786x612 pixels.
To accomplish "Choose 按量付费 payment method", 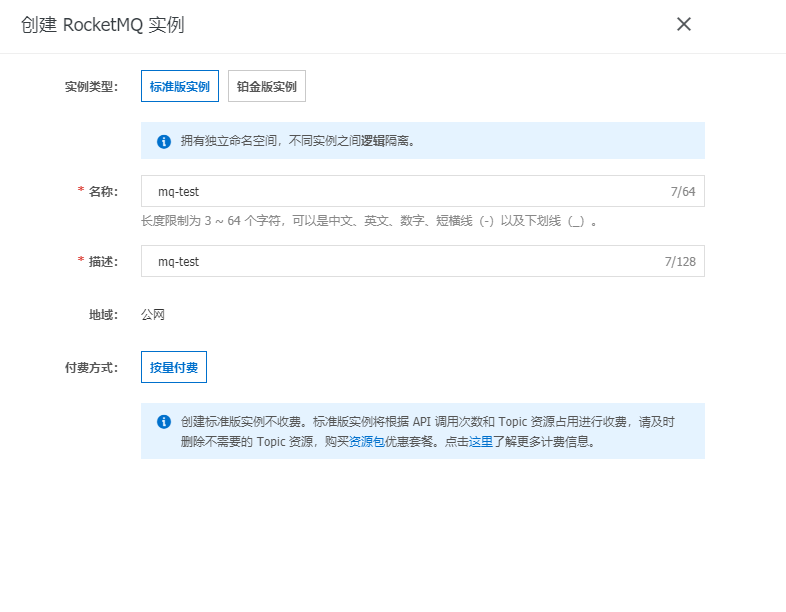I will click(x=173, y=367).
